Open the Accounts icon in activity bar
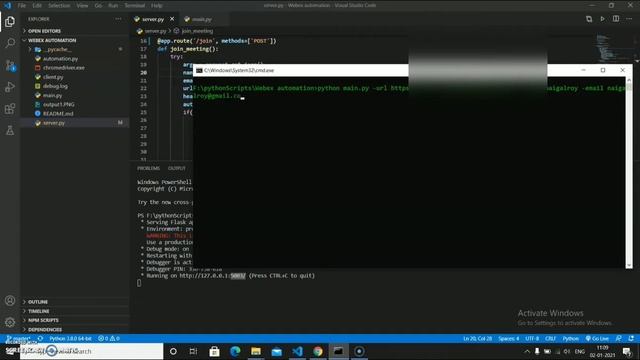 pyautogui.click(x=10, y=300)
